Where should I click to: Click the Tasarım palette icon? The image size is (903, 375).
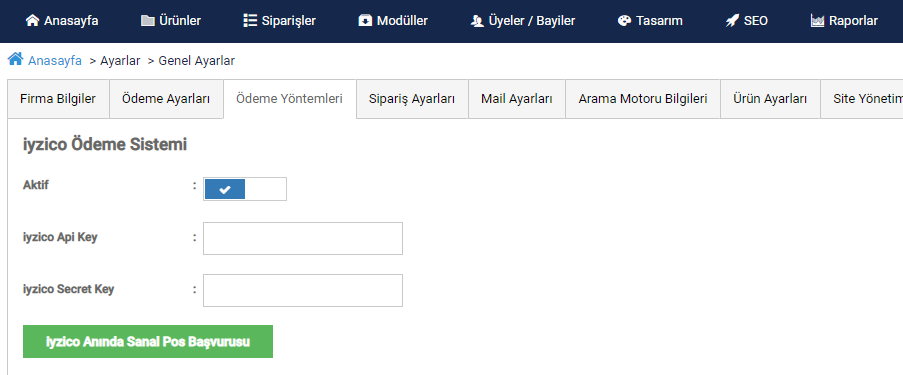pyautogui.click(x=624, y=21)
